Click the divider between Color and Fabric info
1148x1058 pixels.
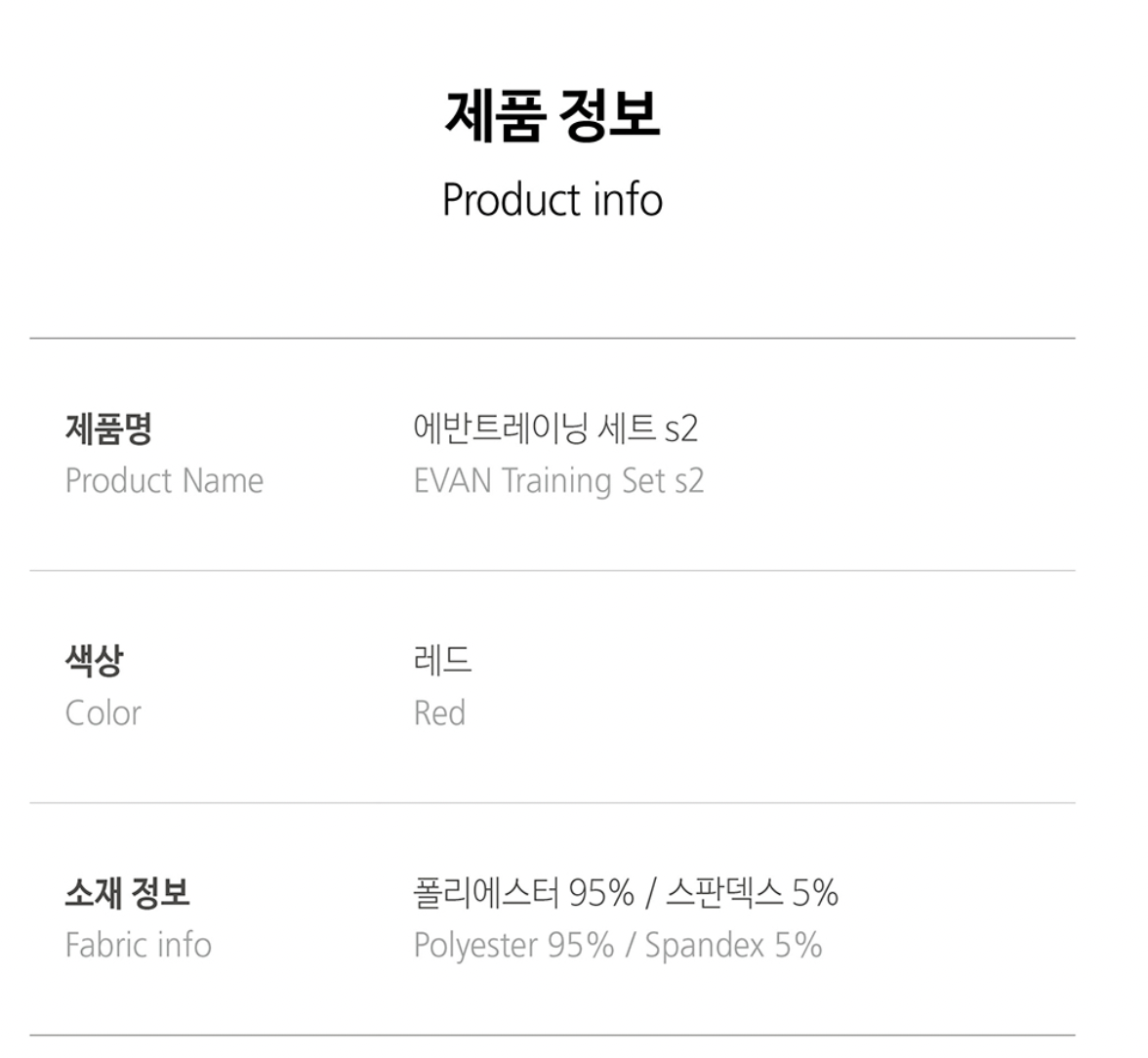(553, 803)
